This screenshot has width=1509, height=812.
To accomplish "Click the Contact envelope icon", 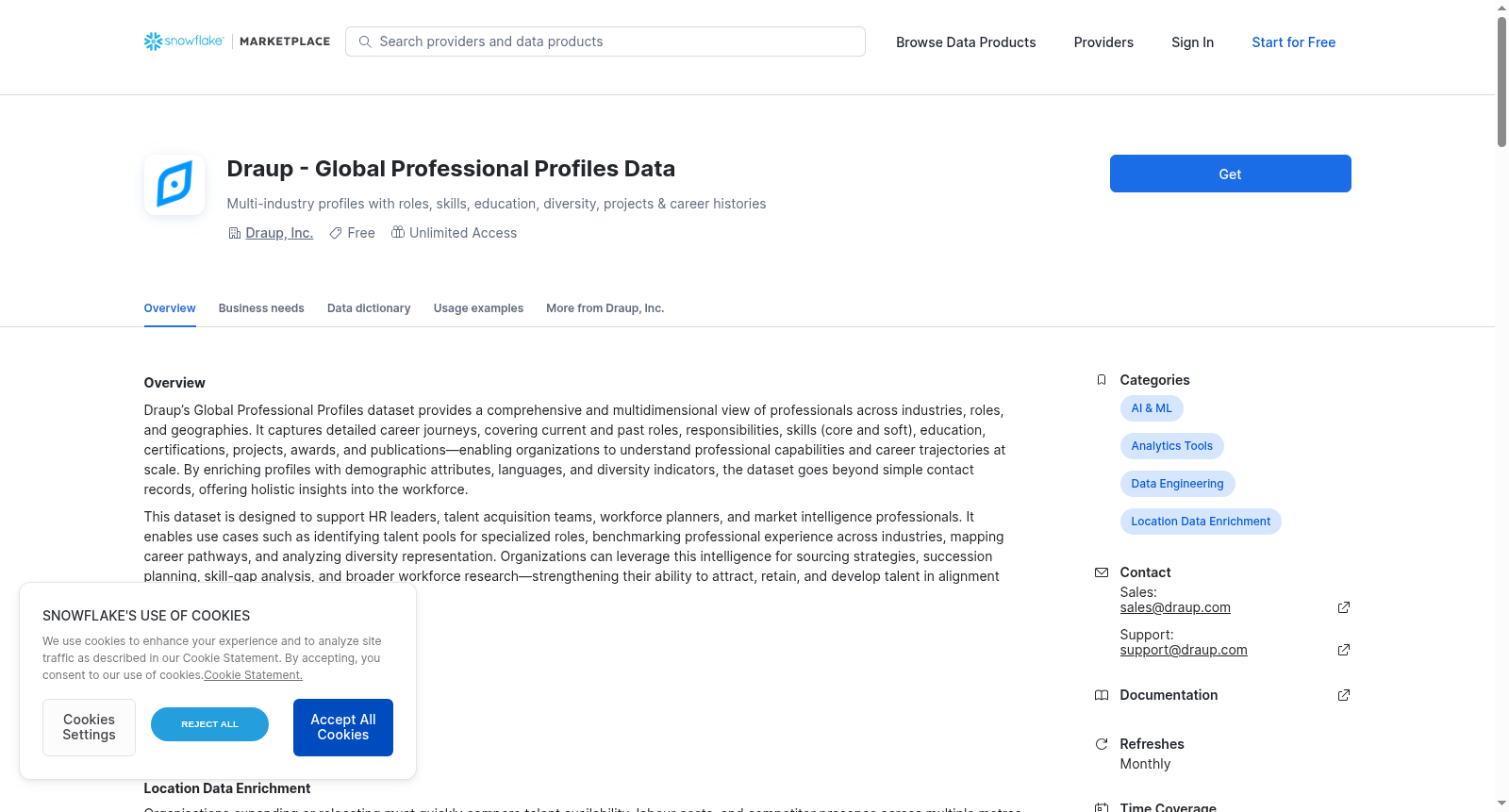I will coord(1102,572).
